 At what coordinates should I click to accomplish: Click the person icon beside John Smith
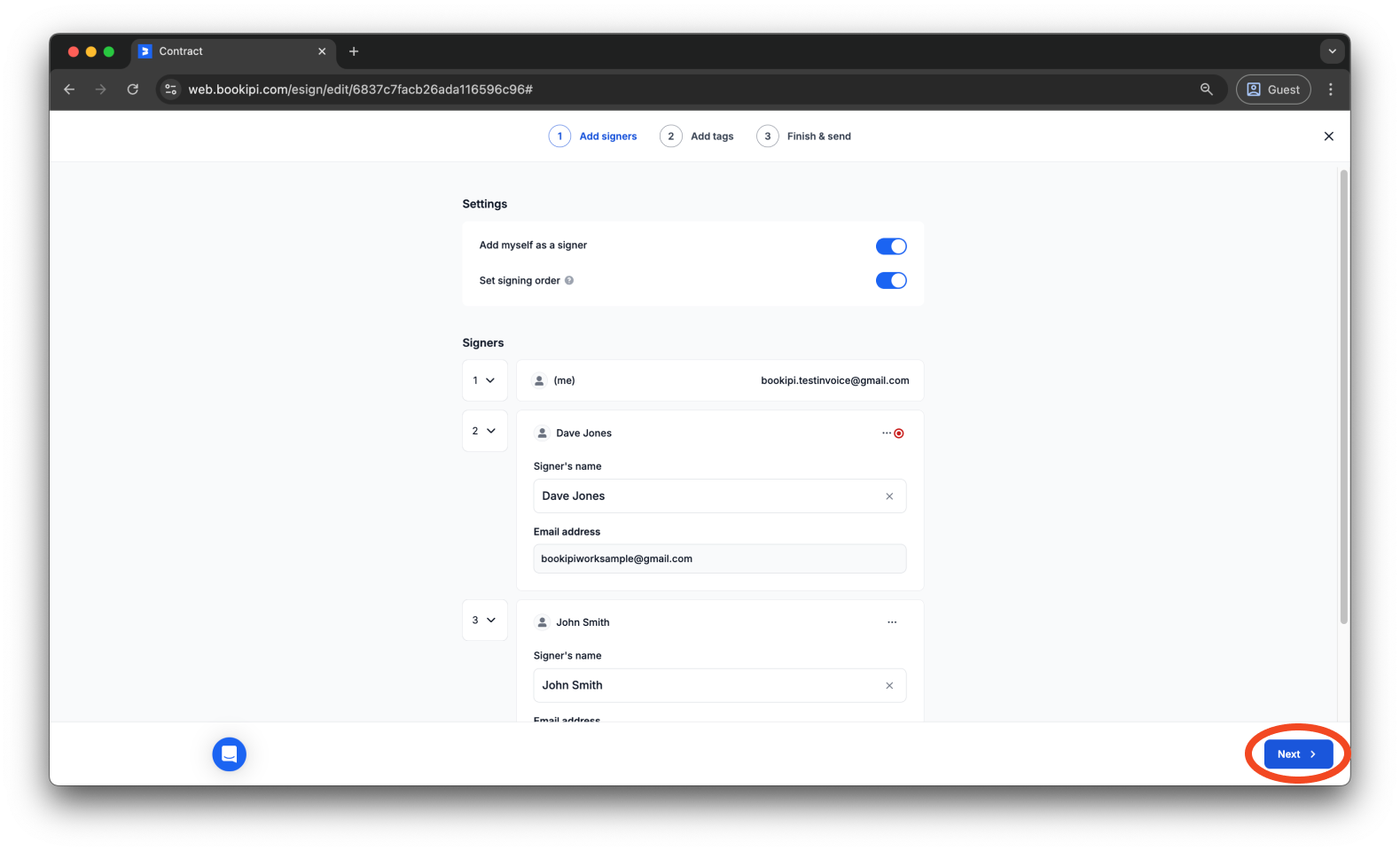coord(543,622)
